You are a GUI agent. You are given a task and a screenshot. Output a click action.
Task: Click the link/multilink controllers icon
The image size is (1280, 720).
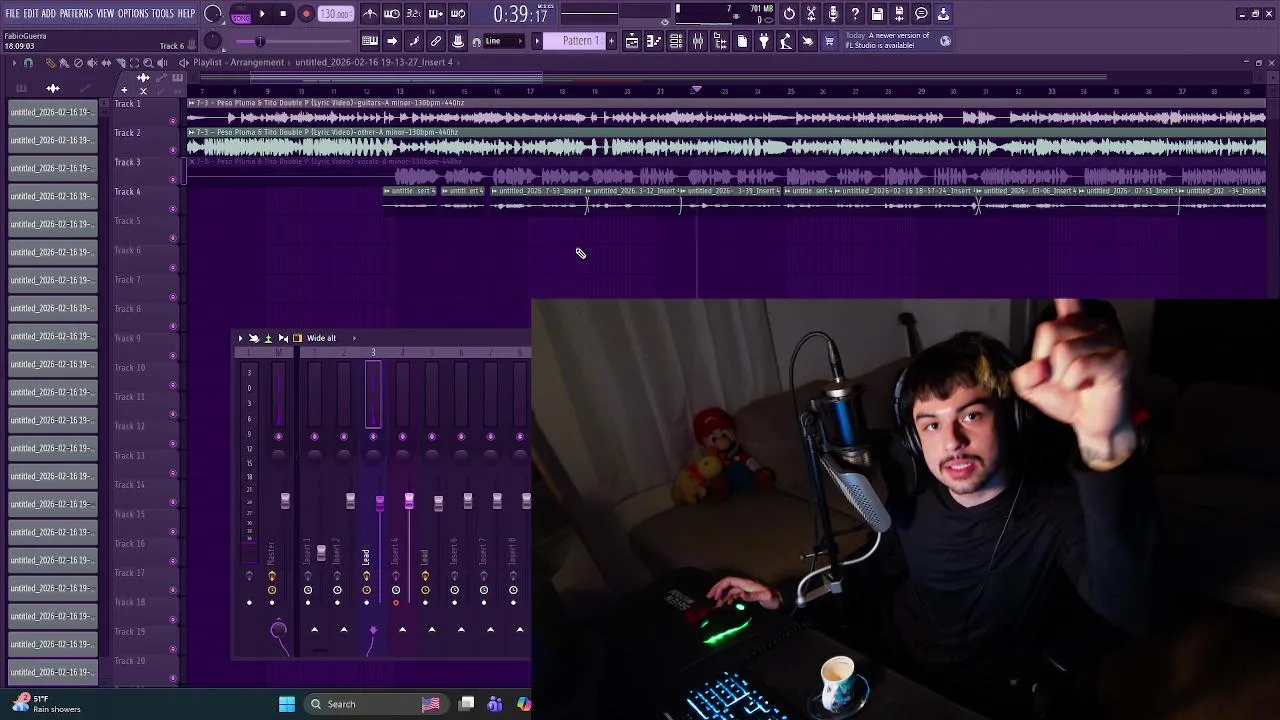click(x=436, y=41)
